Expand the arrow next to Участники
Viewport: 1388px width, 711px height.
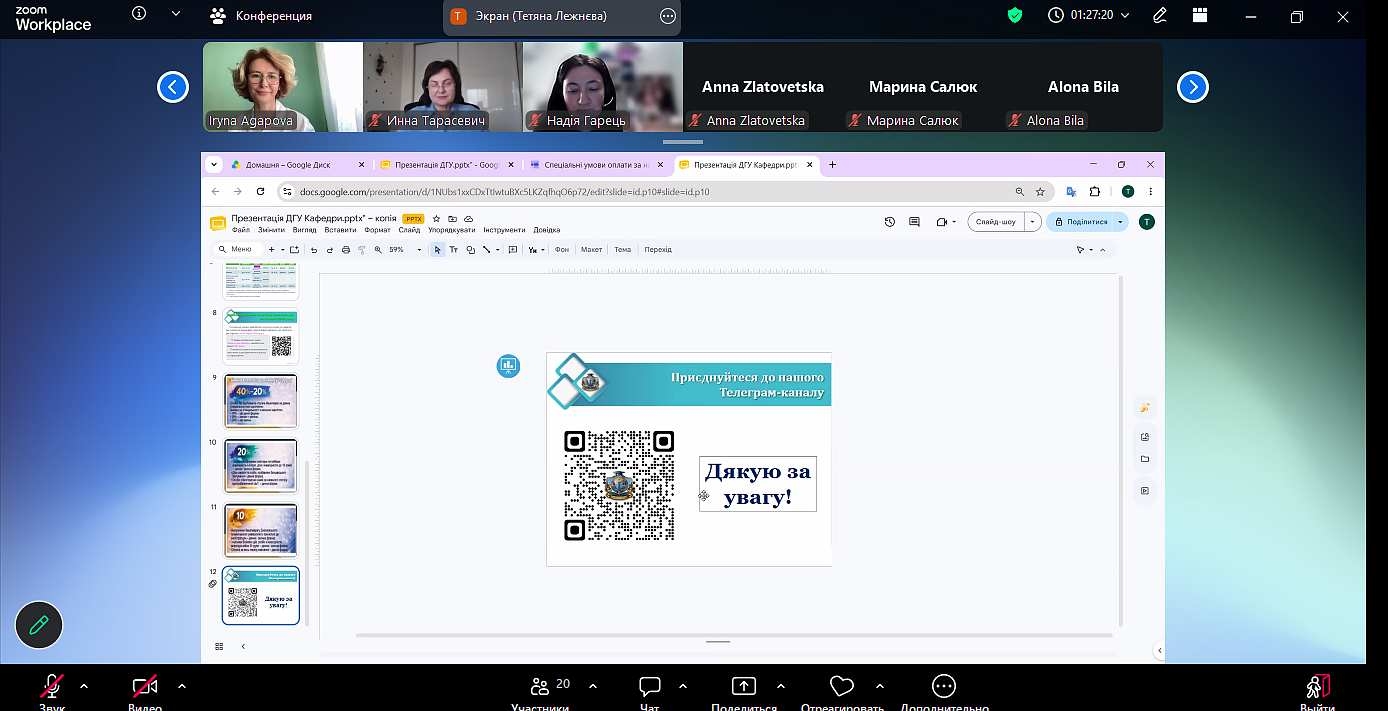pyautogui.click(x=593, y=686)
